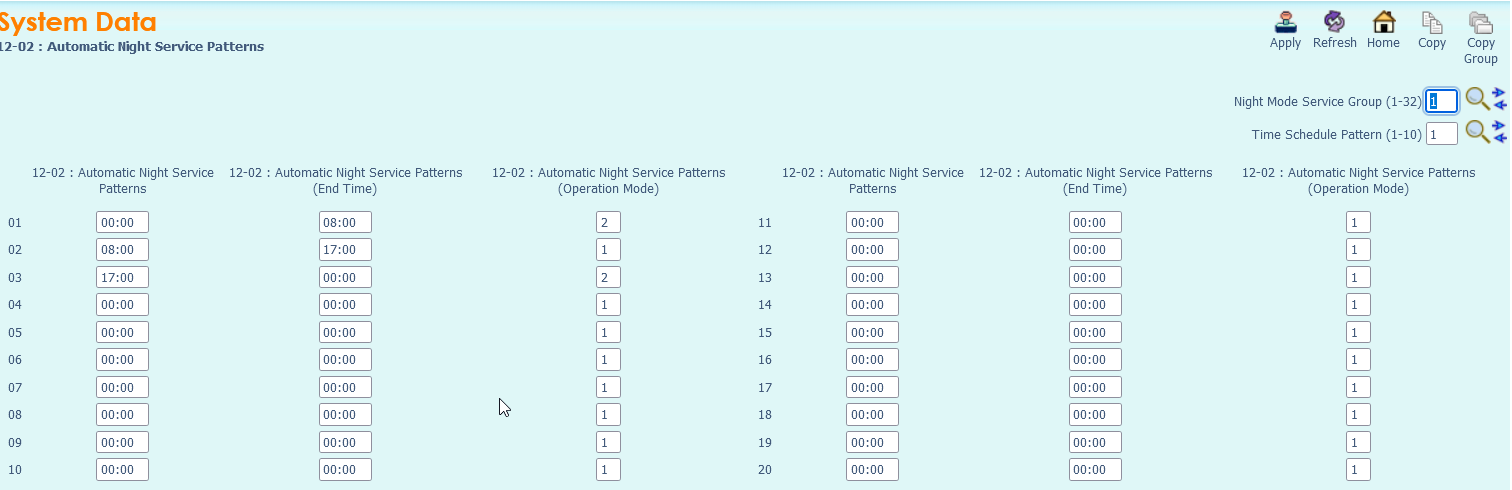Viewport: 1512px width, 490px height.
Task: Select row 14 start time field
Action: click(x=872, y=304)
